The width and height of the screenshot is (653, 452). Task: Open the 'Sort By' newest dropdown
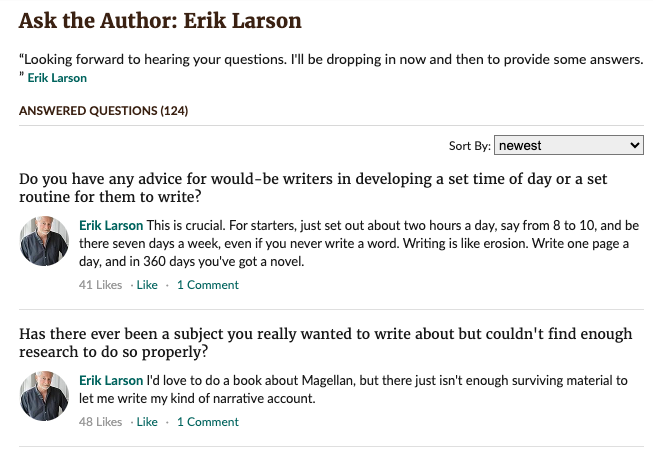568,145
